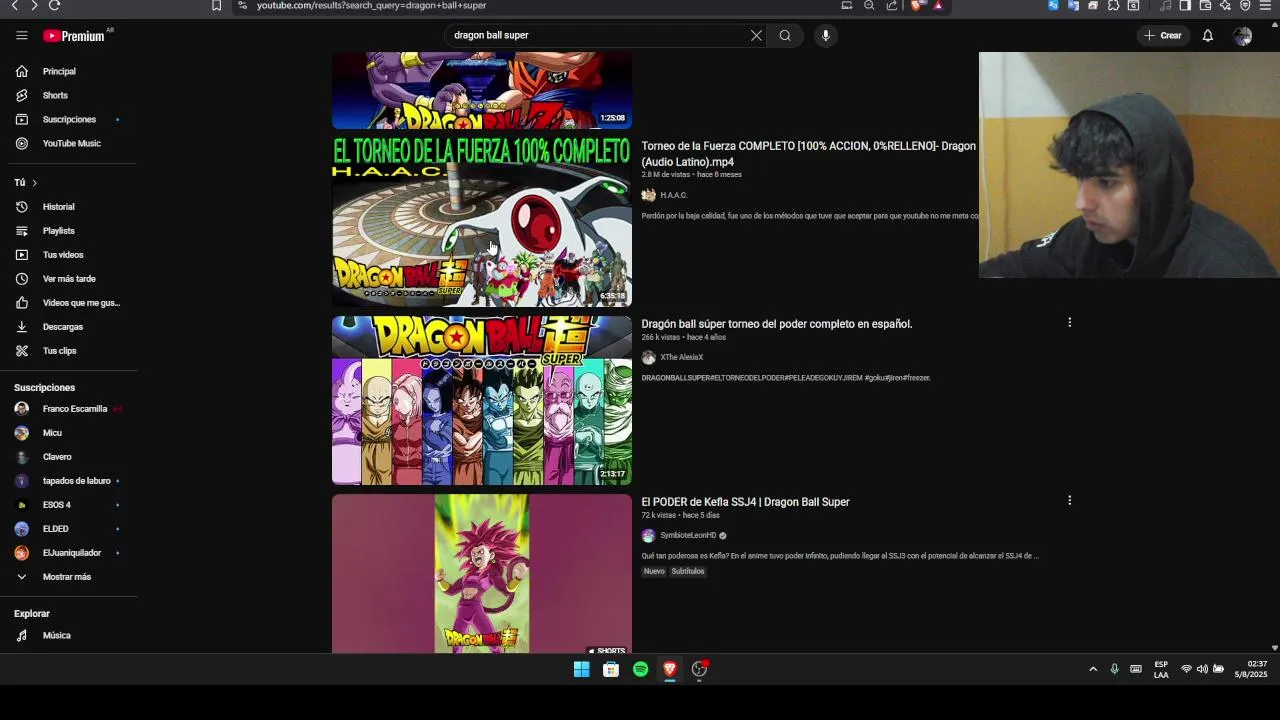Click the browser forward arrow
The image size is (1280, 720).
[34, 5]
